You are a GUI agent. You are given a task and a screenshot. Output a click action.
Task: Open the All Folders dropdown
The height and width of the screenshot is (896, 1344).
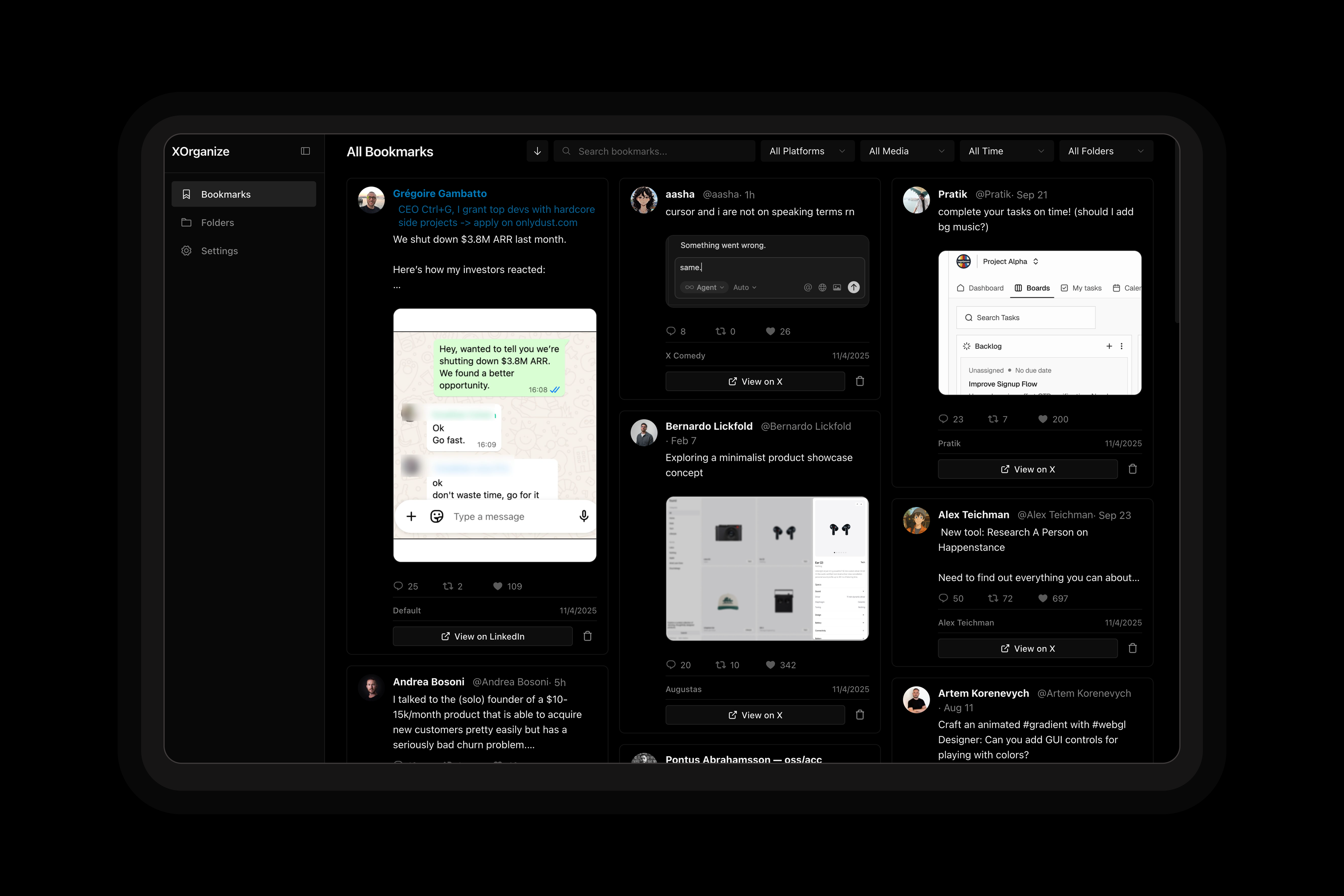[x=1105, y=151]
